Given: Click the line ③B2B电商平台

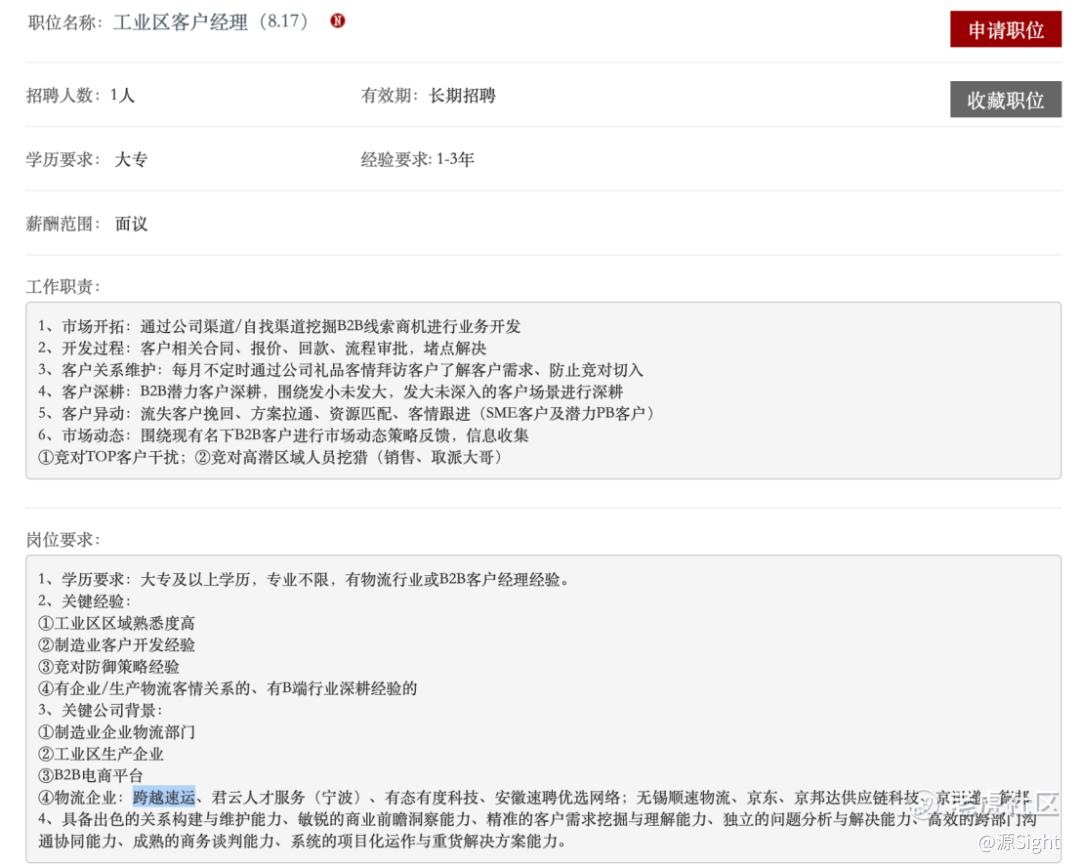Looking at the screenshot, I should pyautogui.click(x=90, y=775).
